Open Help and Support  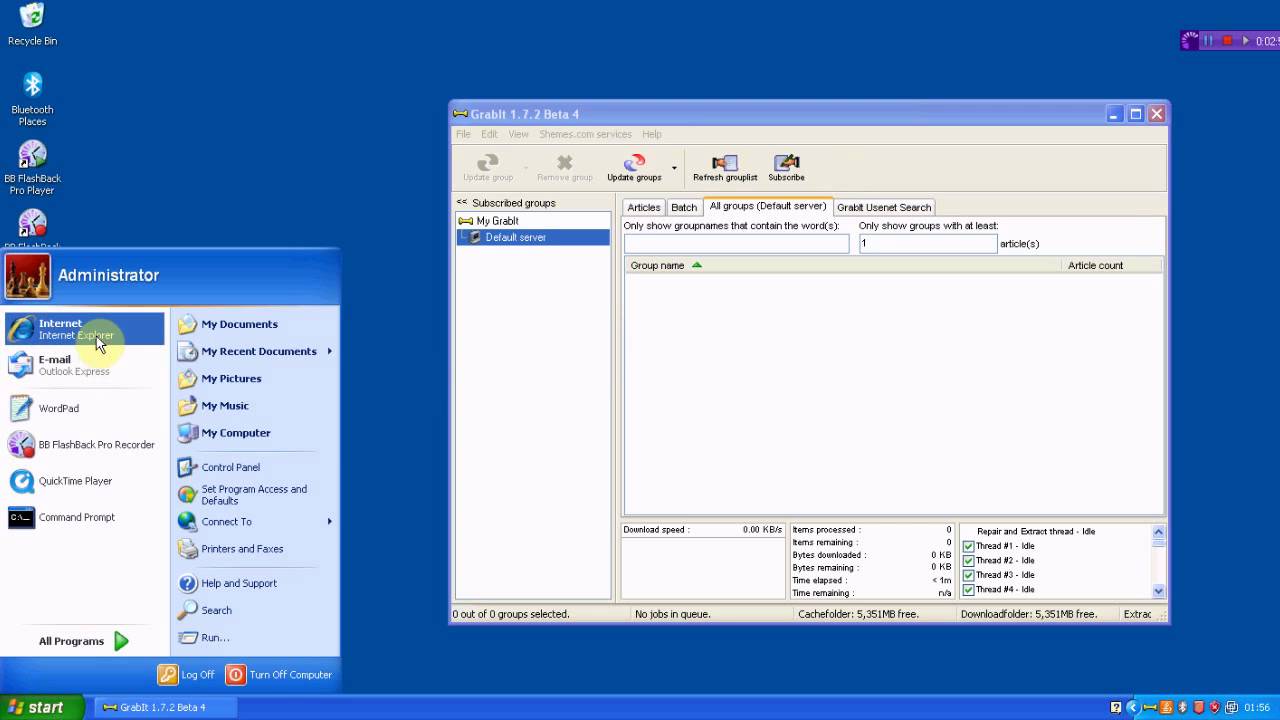coord(227,583)
